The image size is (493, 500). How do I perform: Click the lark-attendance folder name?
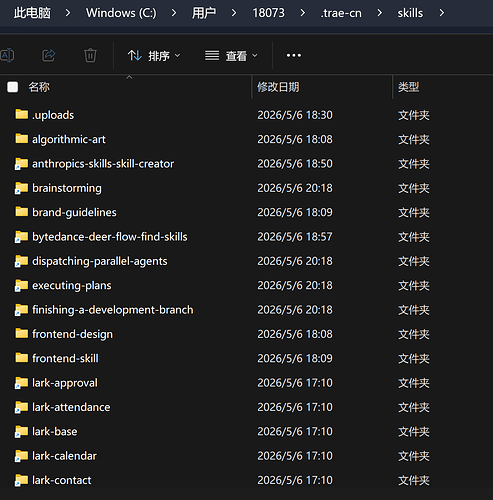pos(71,407)
